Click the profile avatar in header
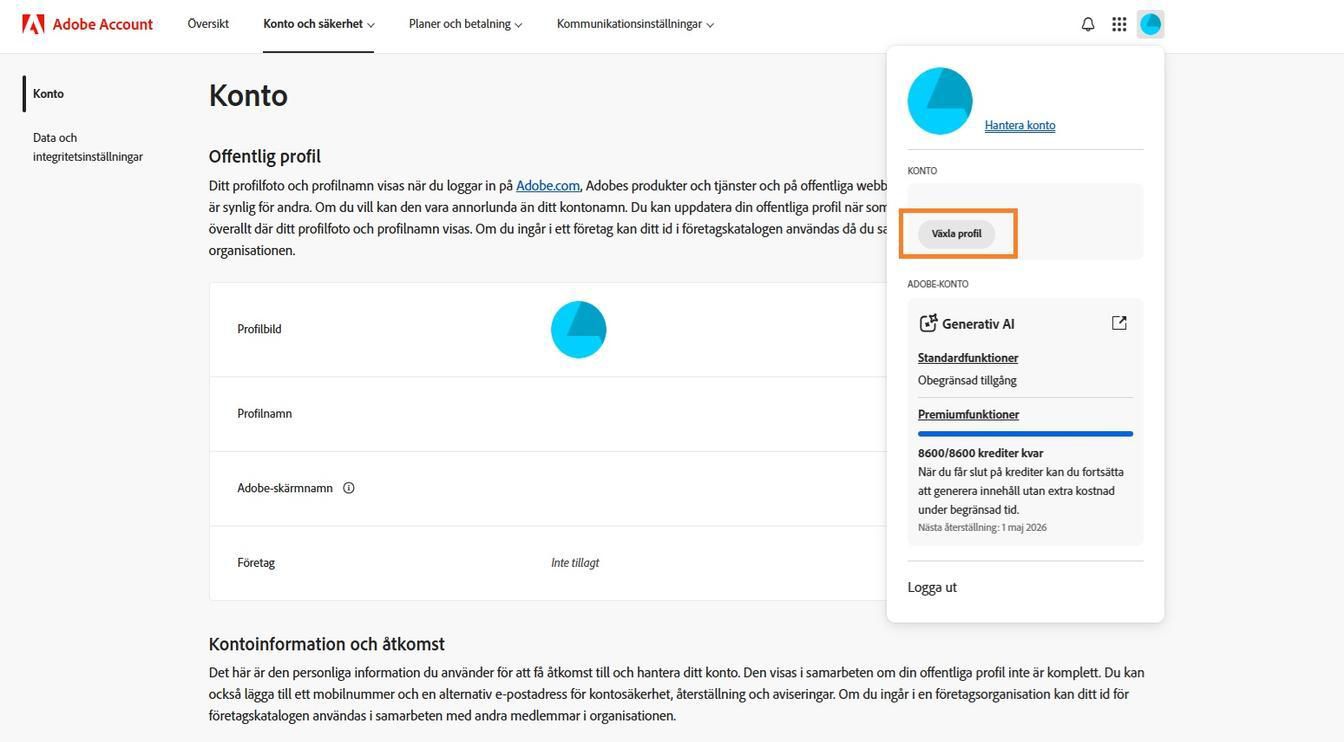Viewport: 1344px width, 742px height. pyautogui.click(x=1150, y=24)
